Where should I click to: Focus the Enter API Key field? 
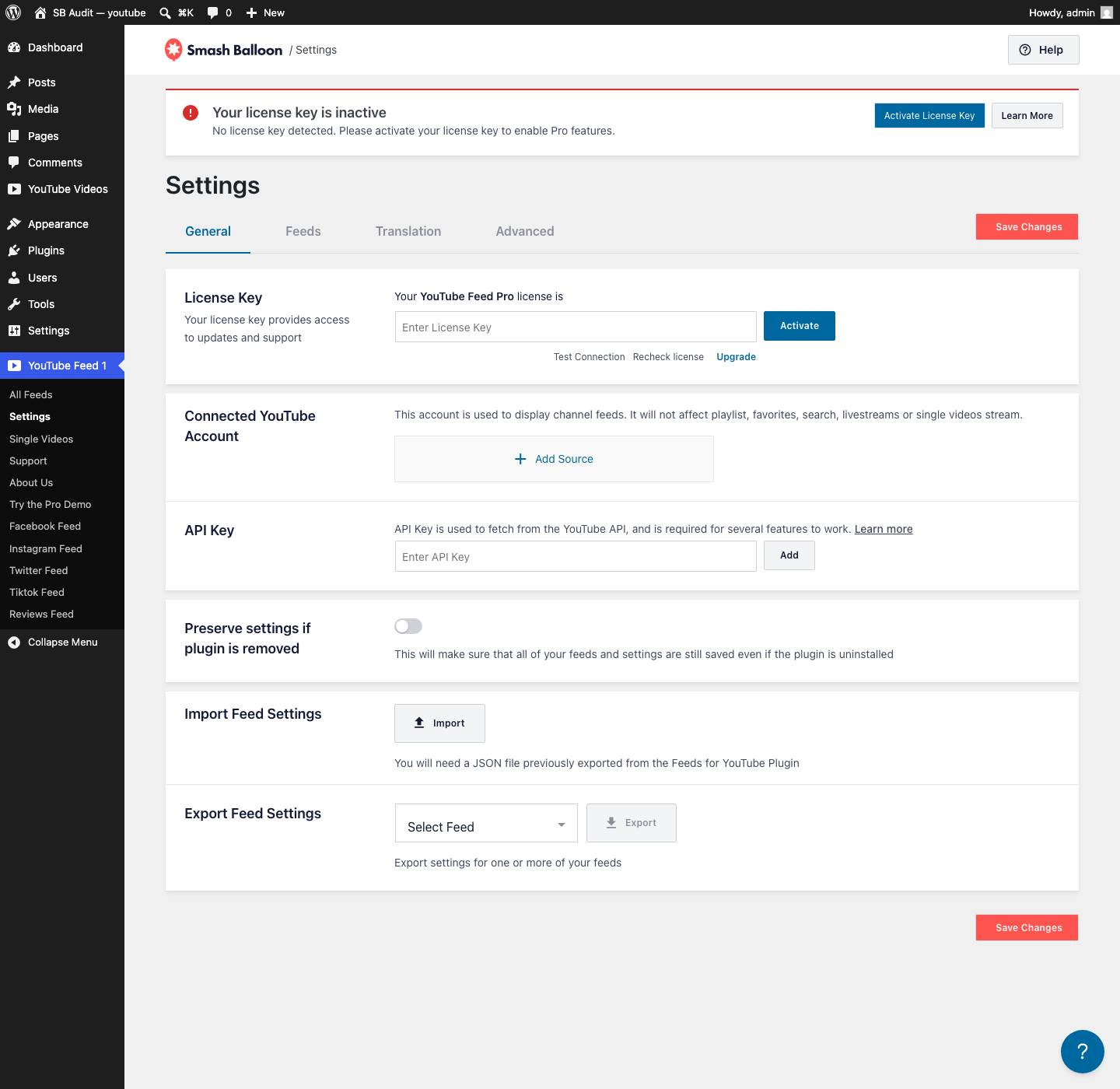coord(576,556)
